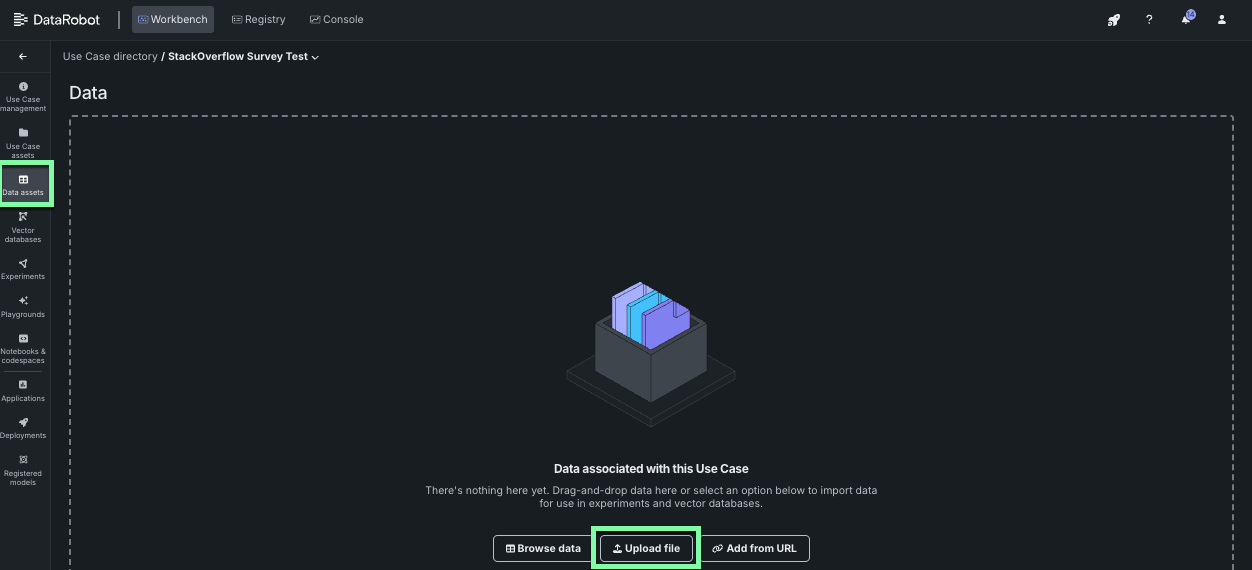Collapse sidebar with back arrow
The width and height of the screenshot is (1252, 570).
click(x=23, y=57)
